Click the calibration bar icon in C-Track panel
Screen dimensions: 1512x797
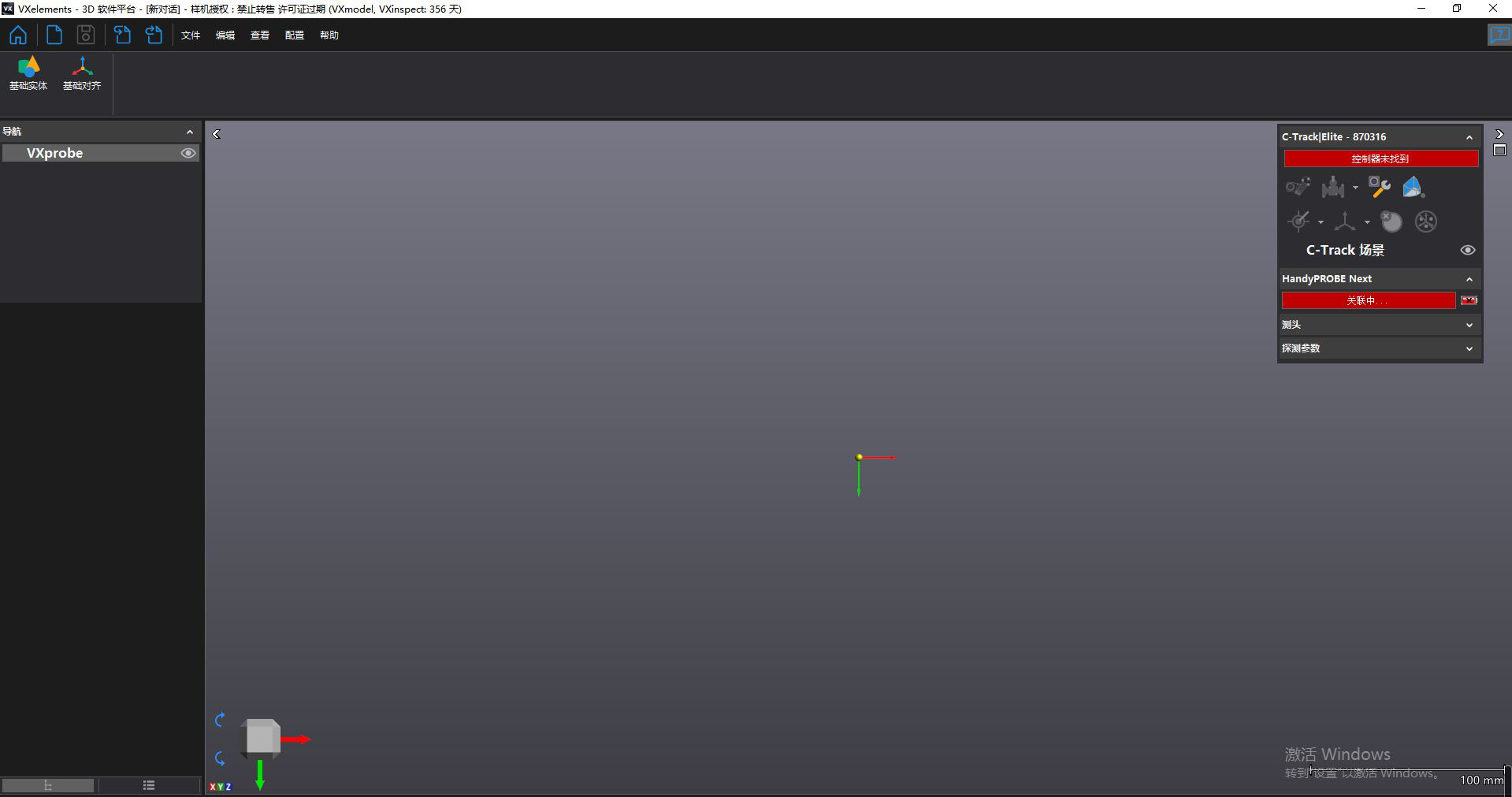[x=1333, y=187]
